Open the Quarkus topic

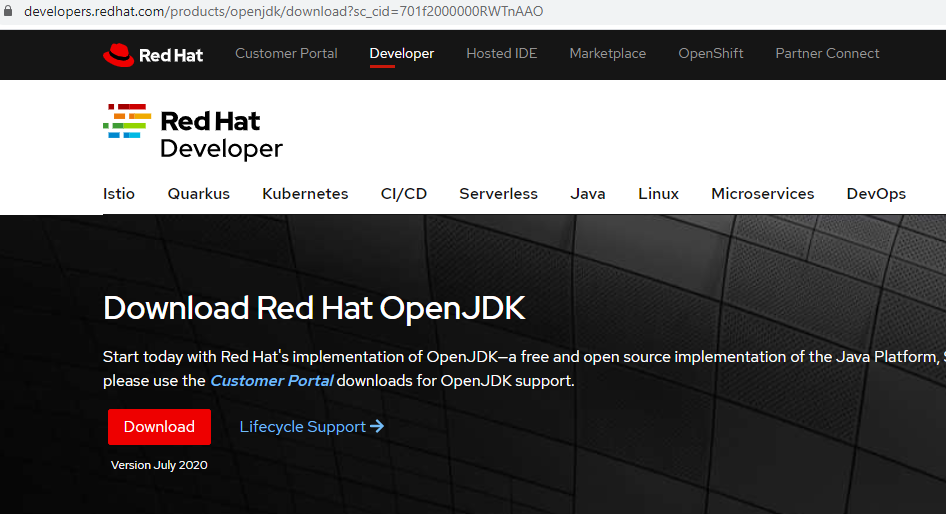198,194
